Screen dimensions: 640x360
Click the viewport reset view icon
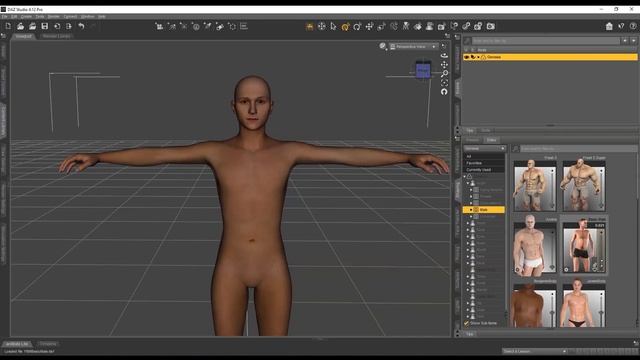click(444, 92)
